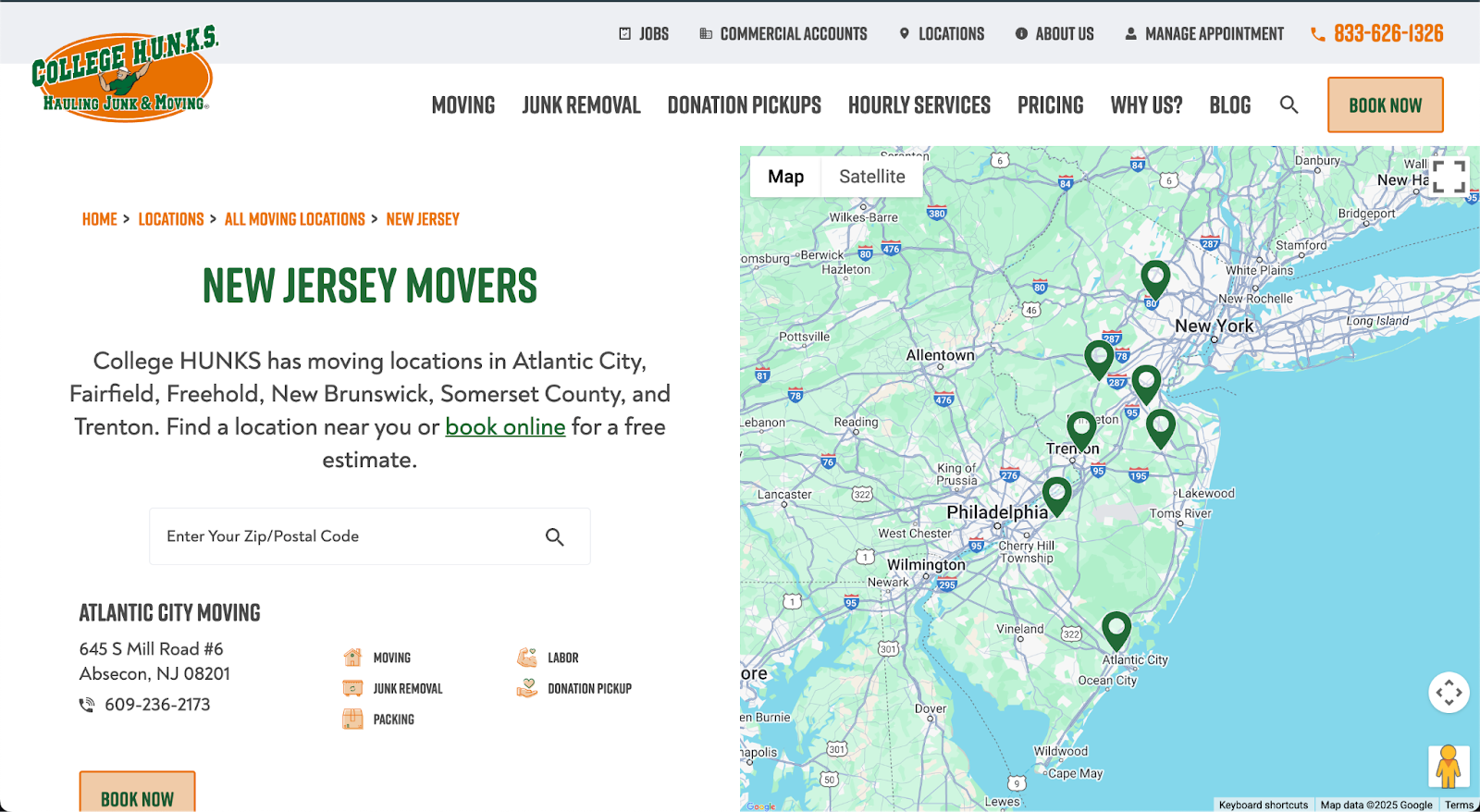Click the Atlantic City map pin
This screenshot has width=1480, height=812.
click(1116, 632)
